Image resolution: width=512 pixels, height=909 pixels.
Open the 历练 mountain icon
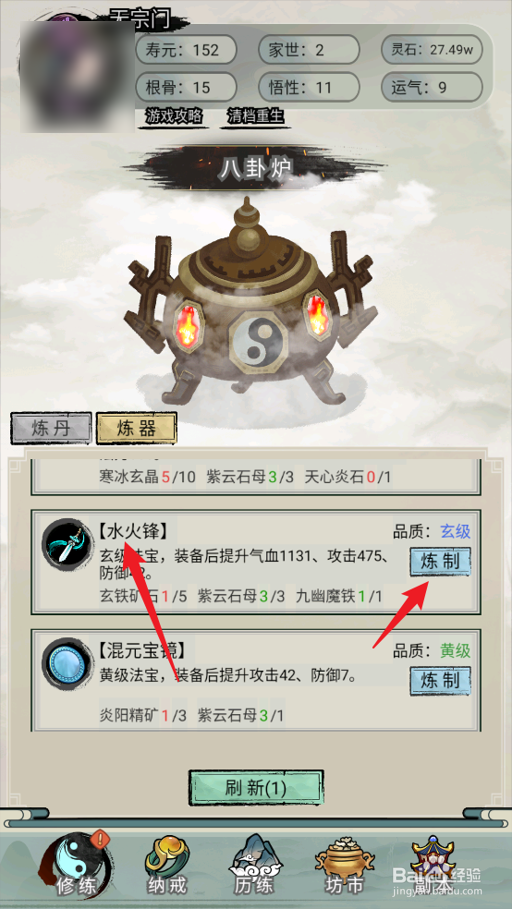pyautogui.click(x=255, y=865)
